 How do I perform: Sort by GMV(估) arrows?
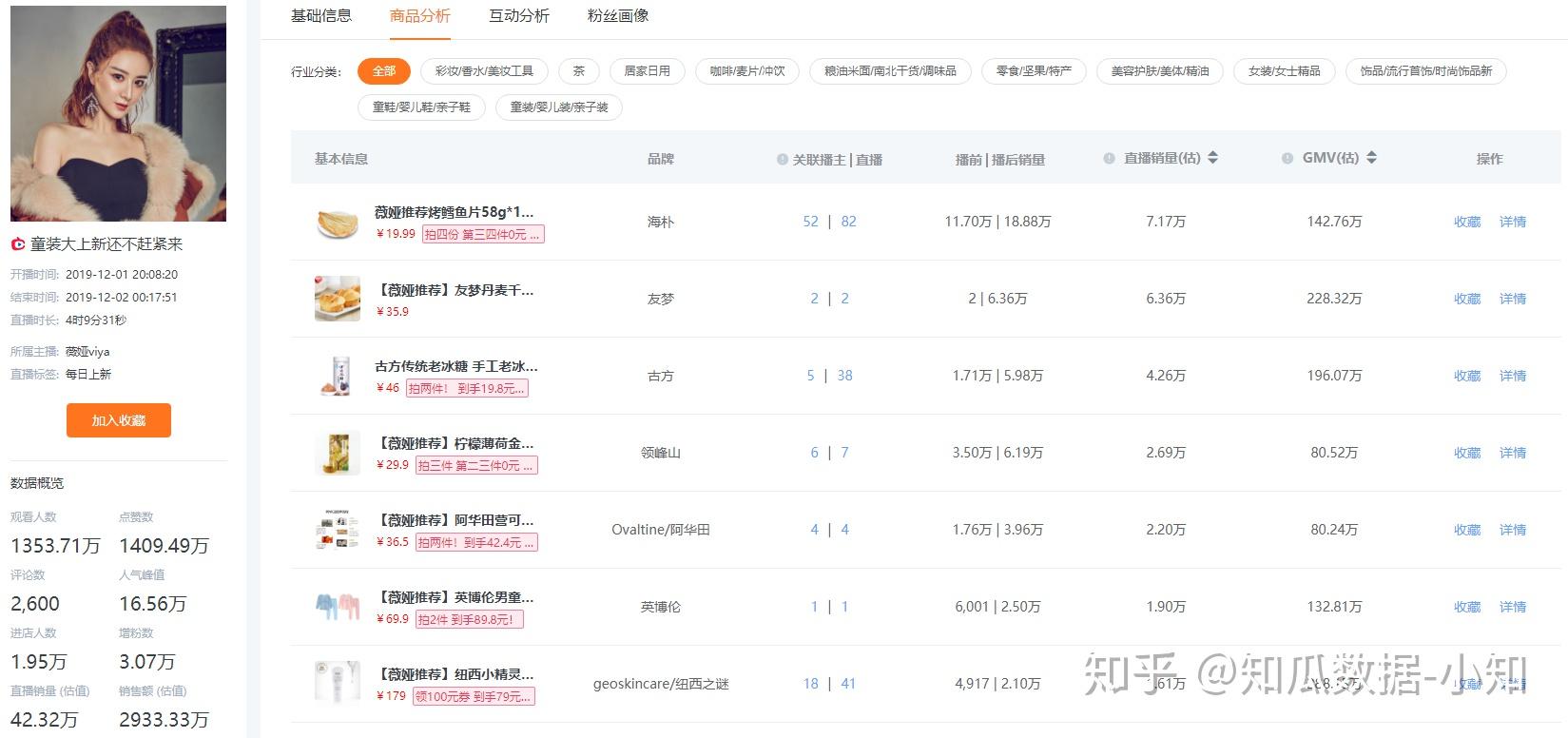pyautogui.click(x=1371, y=158)
